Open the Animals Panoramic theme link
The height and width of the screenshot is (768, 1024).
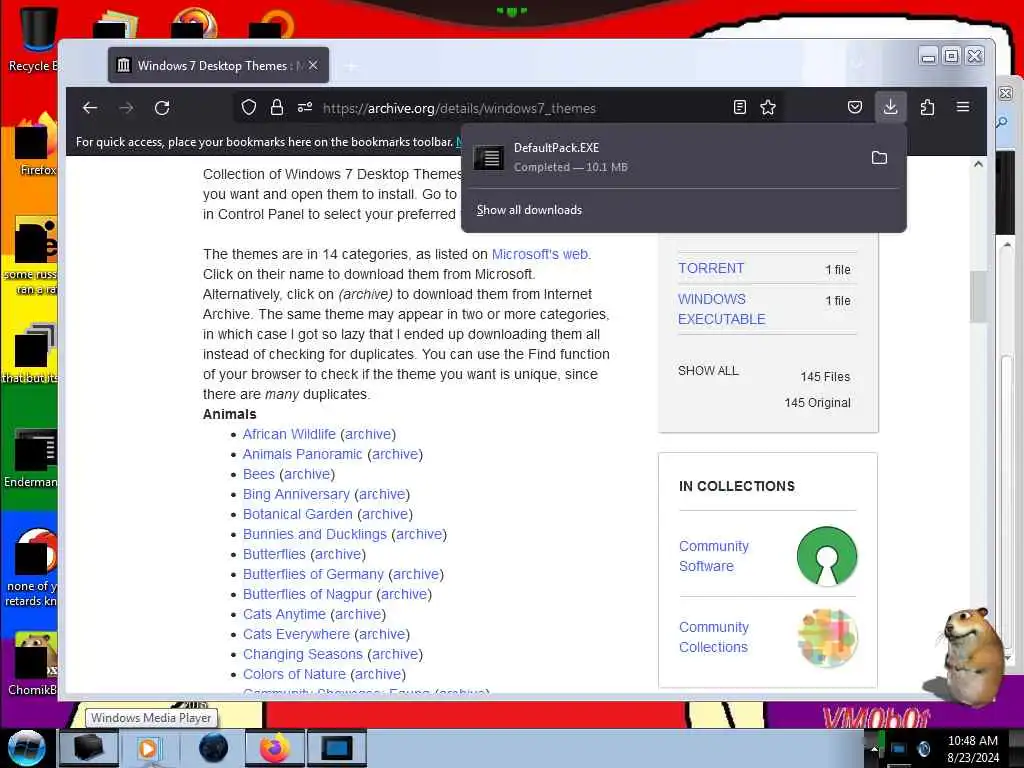click(x=302, y=454)
